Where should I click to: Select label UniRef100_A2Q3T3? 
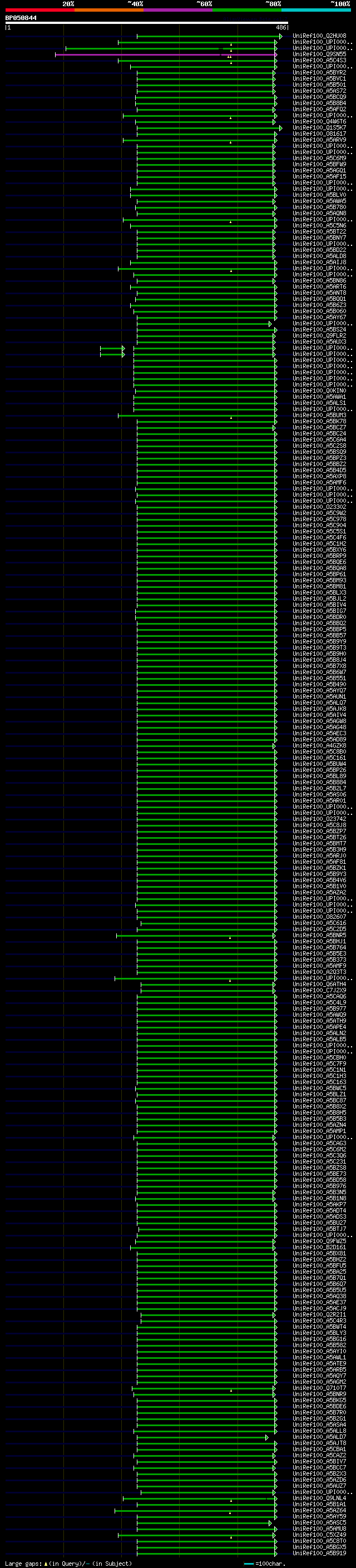click(319, 973)
